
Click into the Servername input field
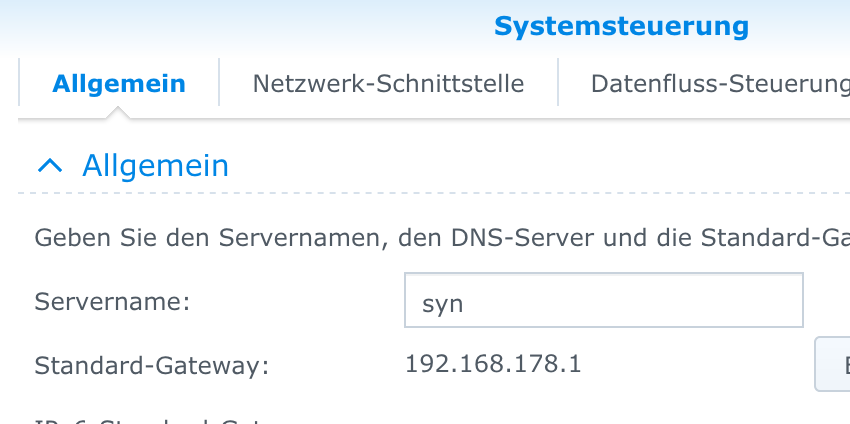pyautogui.click(x=603, y=301)
